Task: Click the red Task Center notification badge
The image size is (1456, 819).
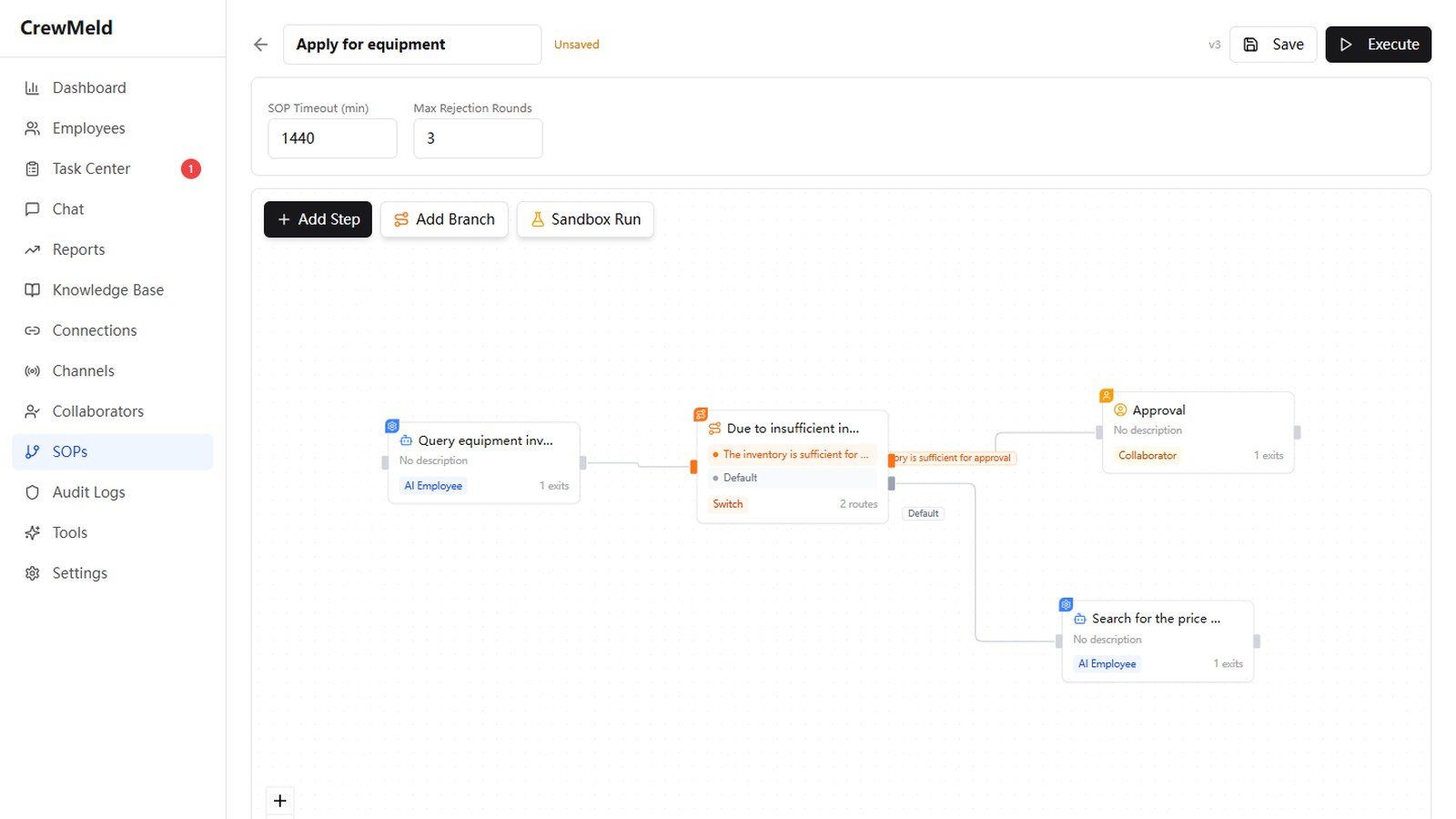Action: coord(190,169)
